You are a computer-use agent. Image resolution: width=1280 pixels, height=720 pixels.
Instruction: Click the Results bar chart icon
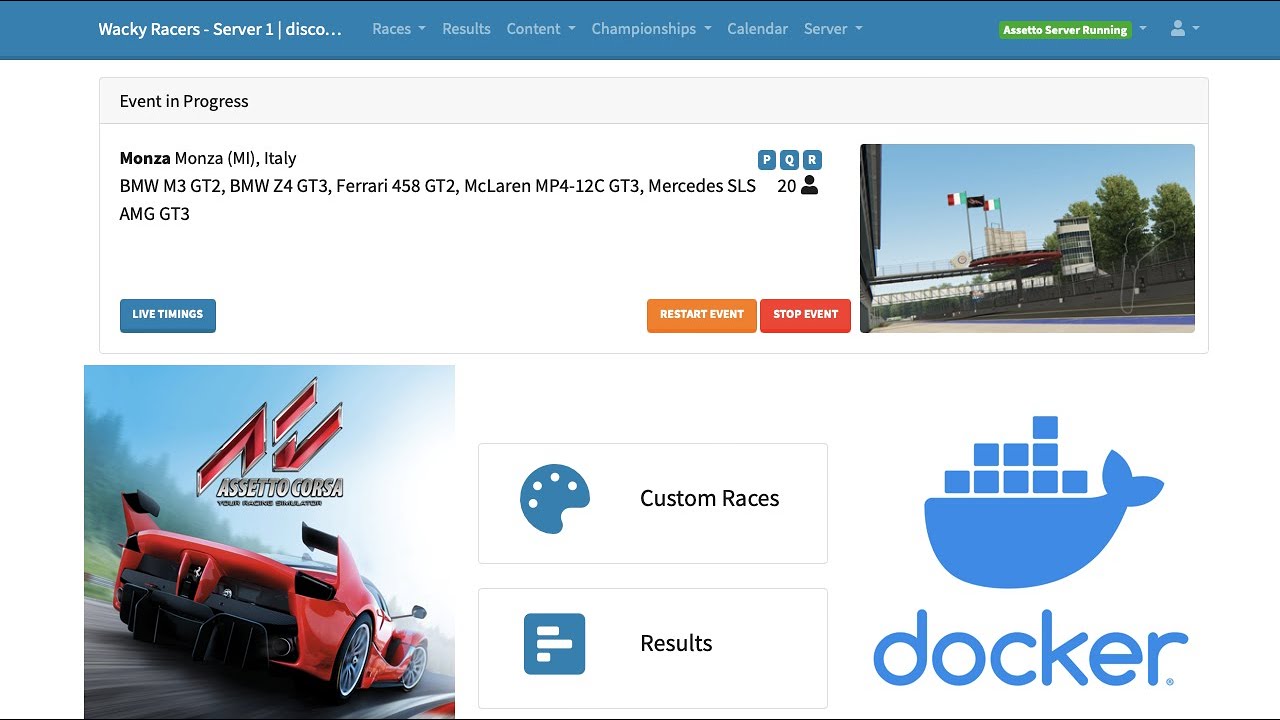555,643
